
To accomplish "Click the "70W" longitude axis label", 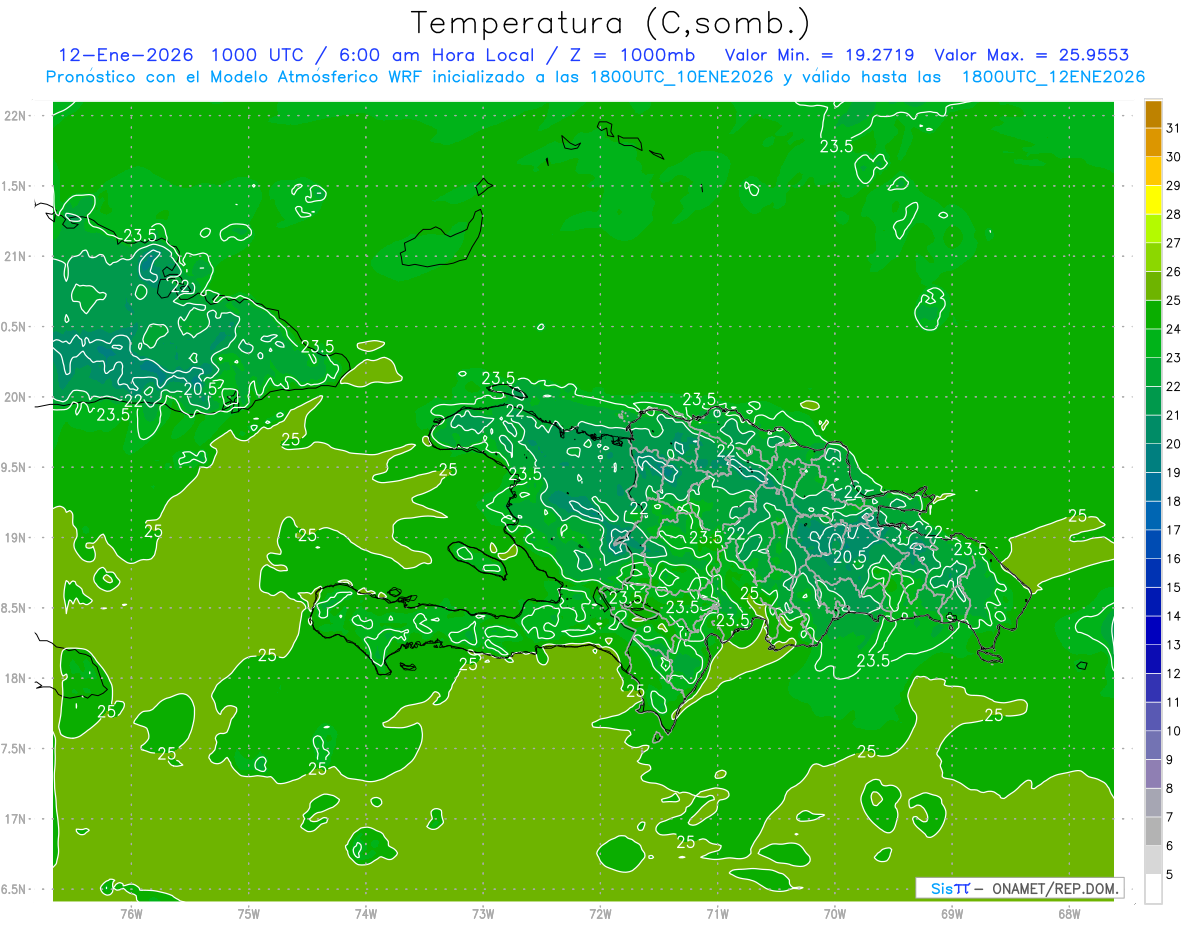I will (x=835, y=913).
